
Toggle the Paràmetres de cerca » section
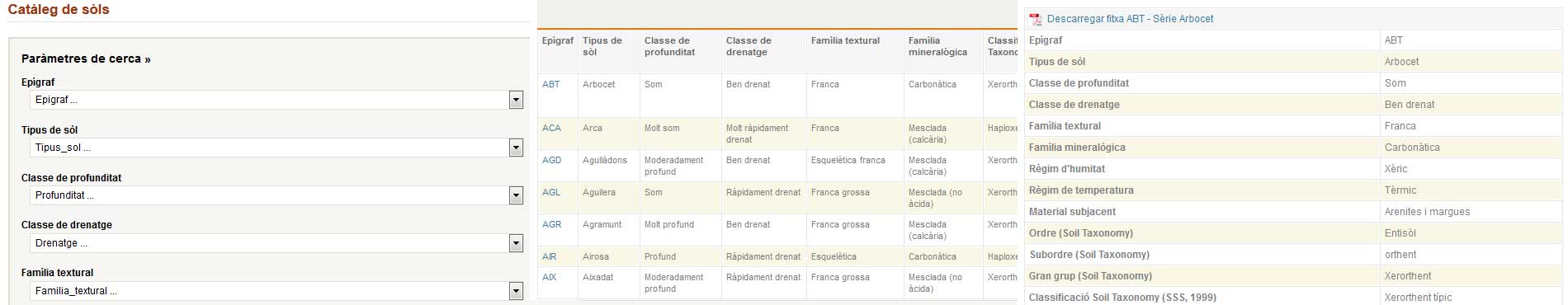click(x=86, y=59)
